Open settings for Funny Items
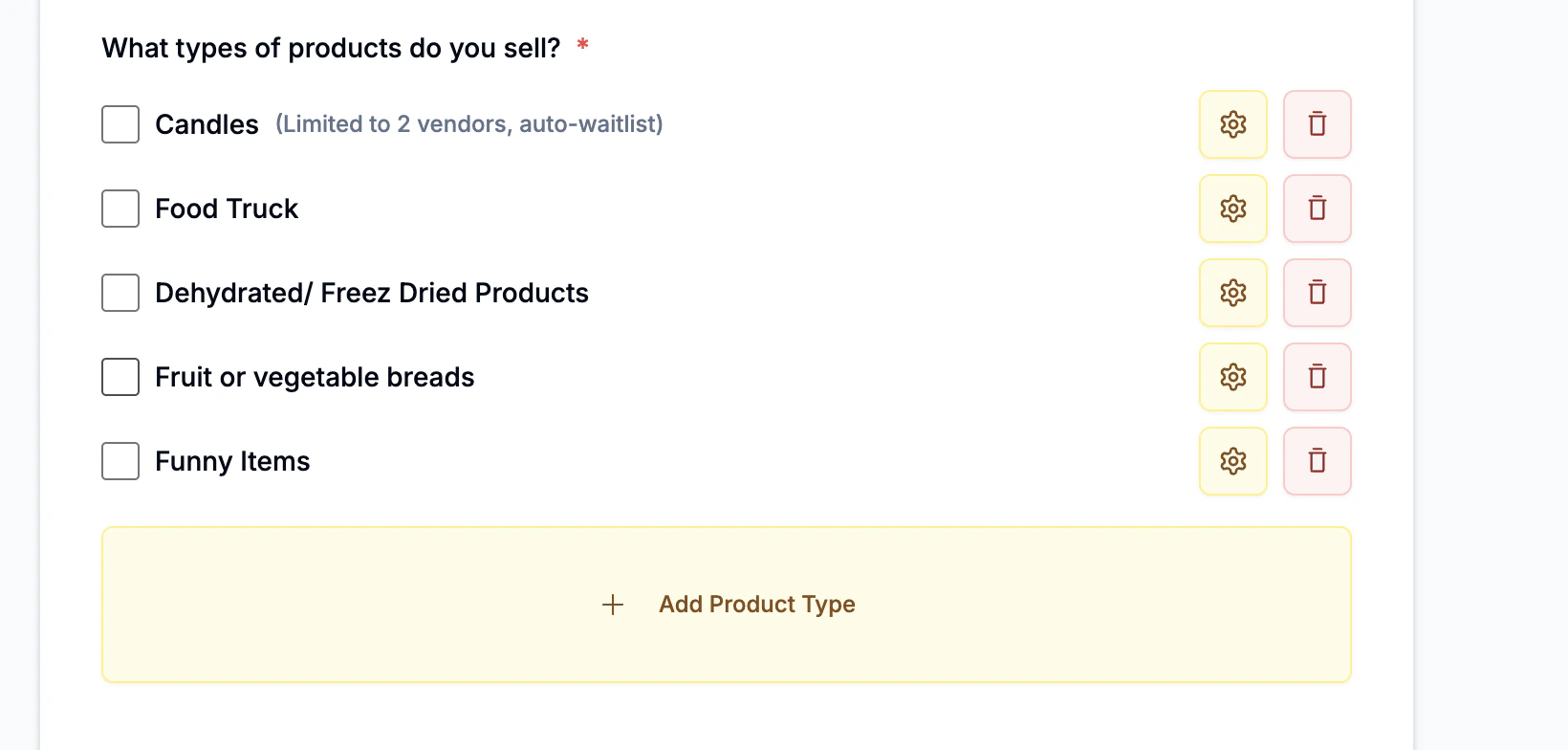Viewport: 1568px width, 750px height. click(x=1232, y=461)
